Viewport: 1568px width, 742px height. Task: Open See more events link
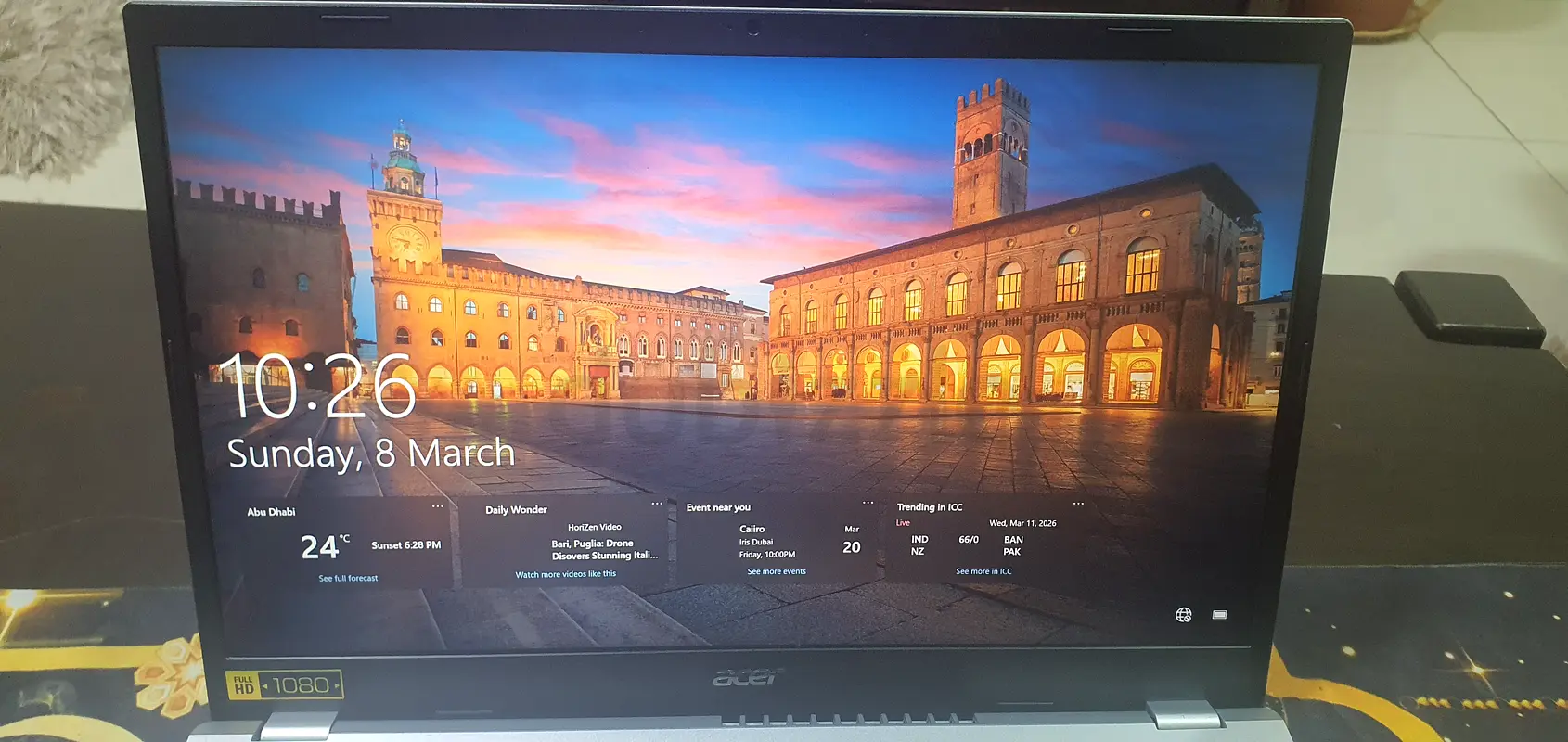point(777,571)
